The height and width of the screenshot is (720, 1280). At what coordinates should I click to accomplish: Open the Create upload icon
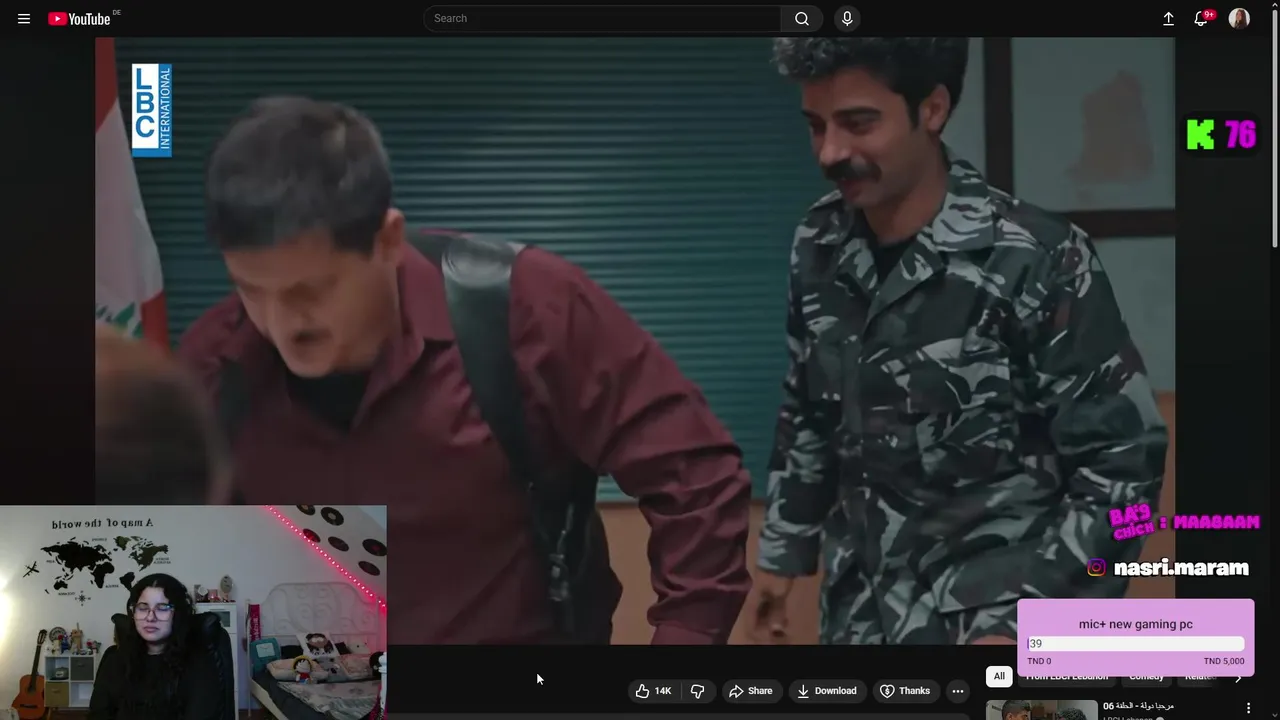(x=1168, y=18)
